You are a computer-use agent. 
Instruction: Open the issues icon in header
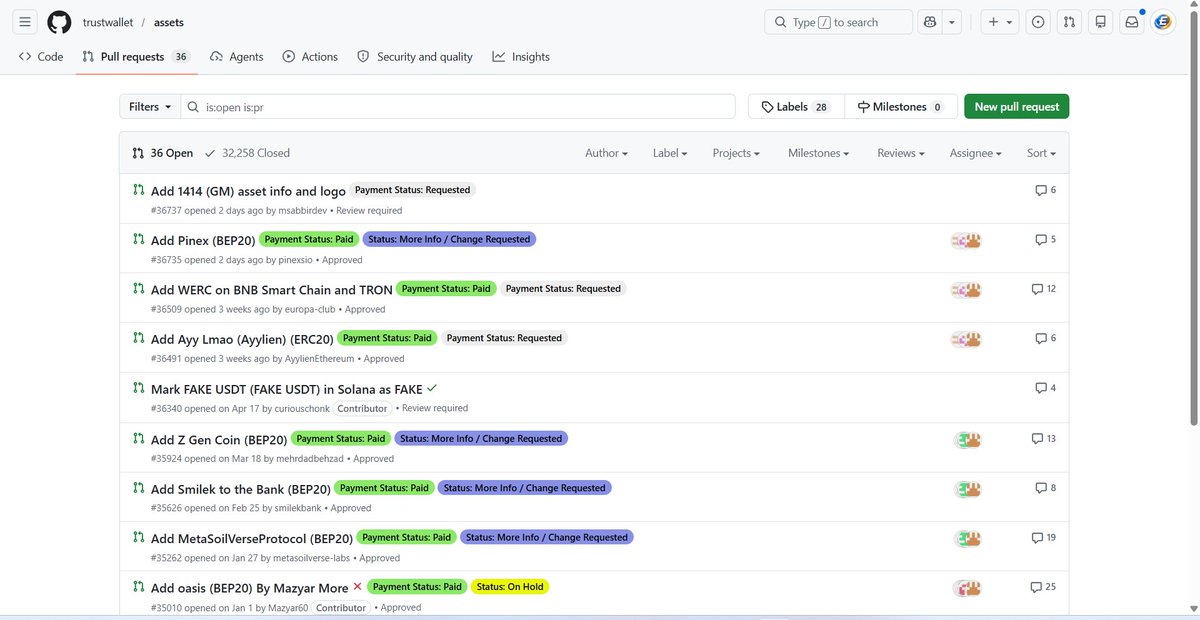[1039, 22]
